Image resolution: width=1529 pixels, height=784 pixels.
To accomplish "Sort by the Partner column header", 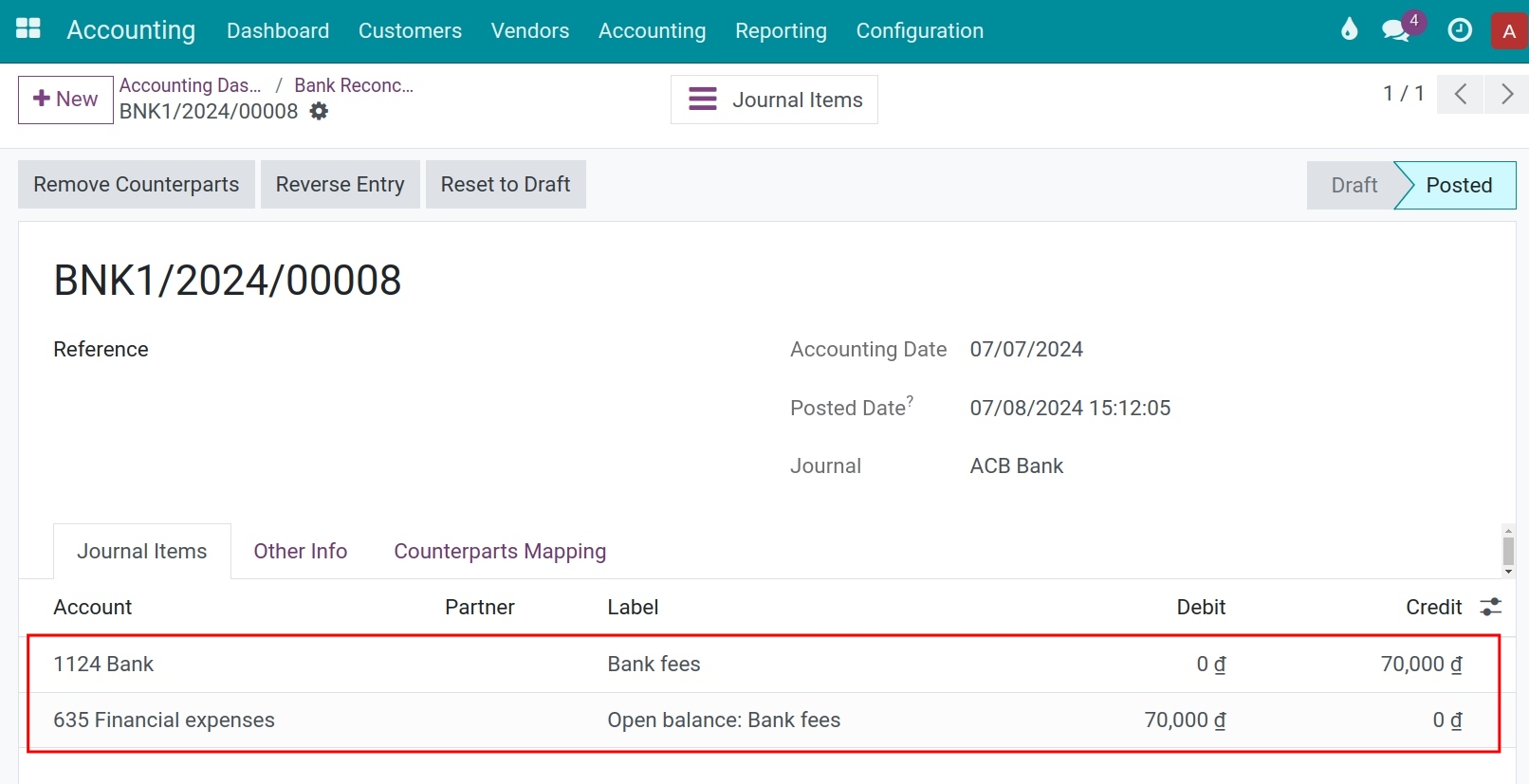I will 480,607.
